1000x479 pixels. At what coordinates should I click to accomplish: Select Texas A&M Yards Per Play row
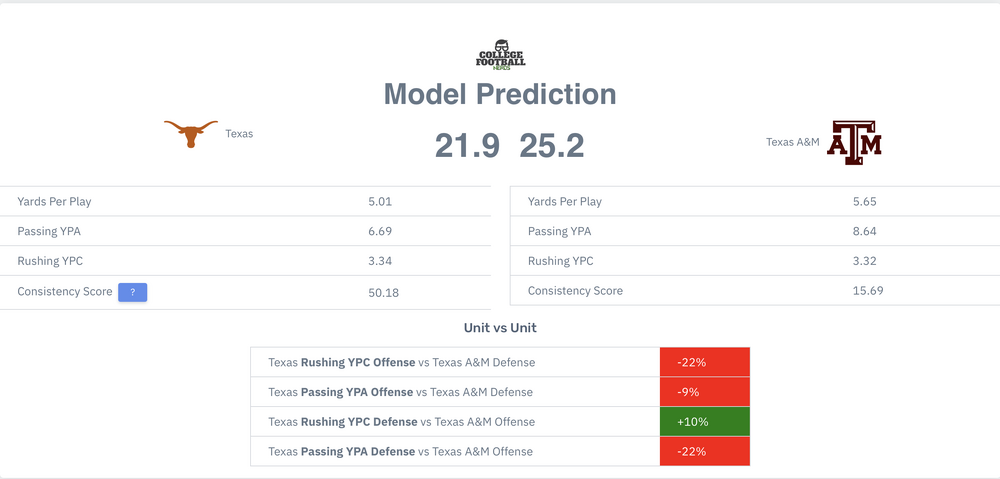(x=754, y=201)
